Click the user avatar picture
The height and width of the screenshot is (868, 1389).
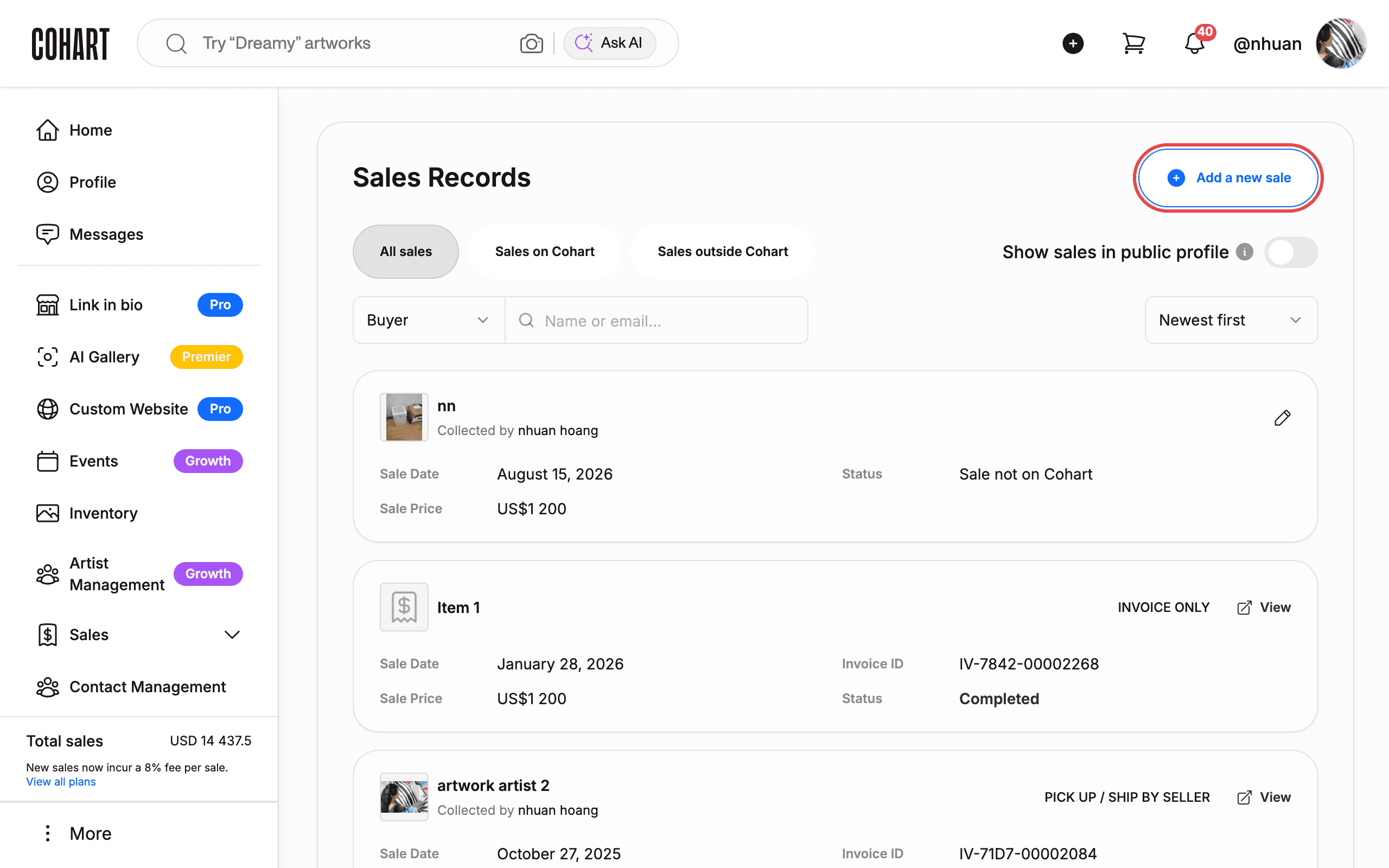pos(1341,43)
